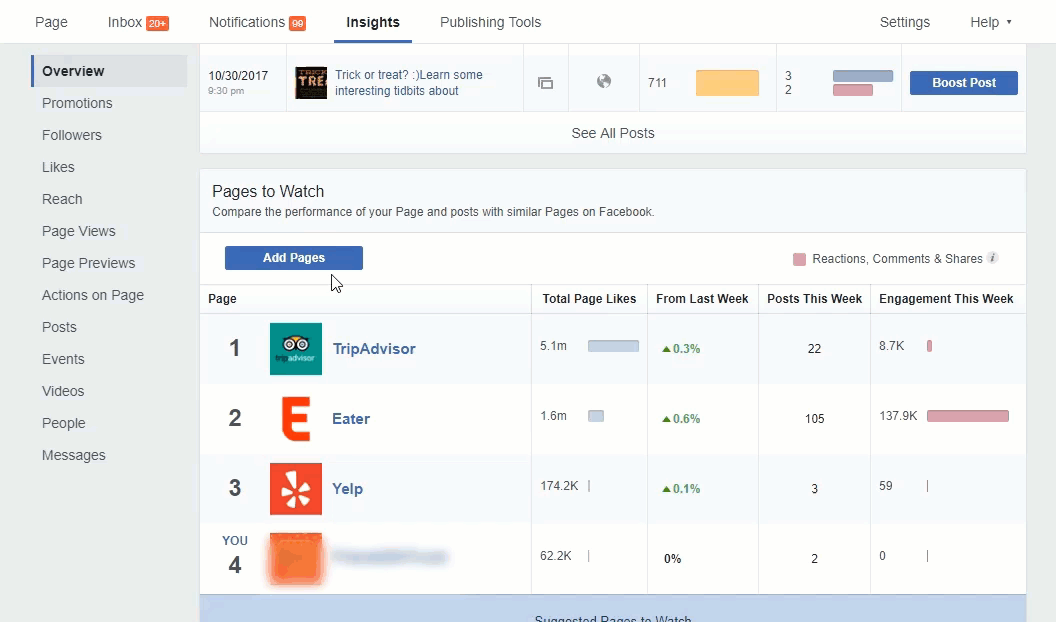Select the Eater page logo
The image size is (1056, 622).
tap(295, 418)
